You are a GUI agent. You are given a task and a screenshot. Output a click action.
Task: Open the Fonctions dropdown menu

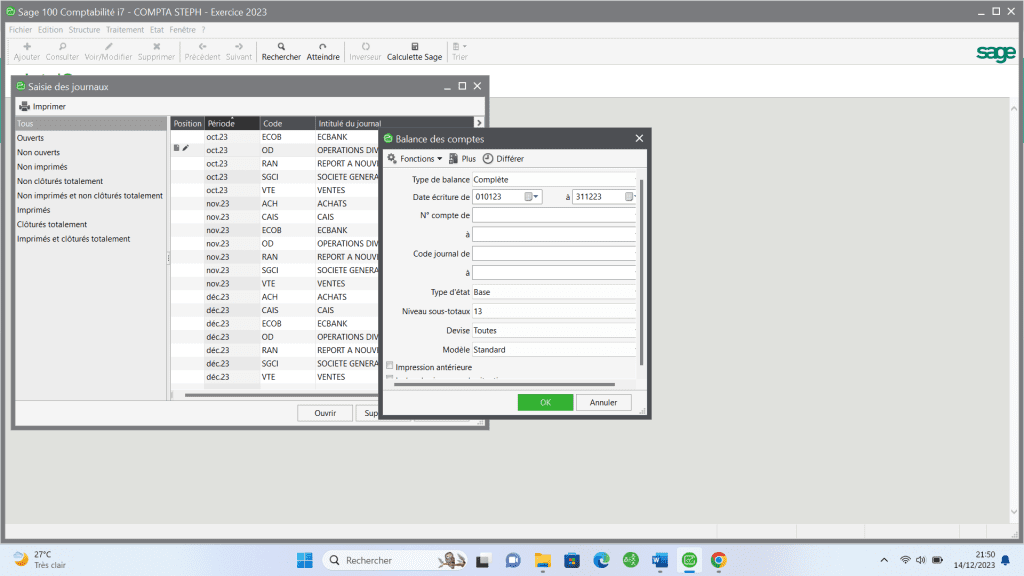click(415, 159)
